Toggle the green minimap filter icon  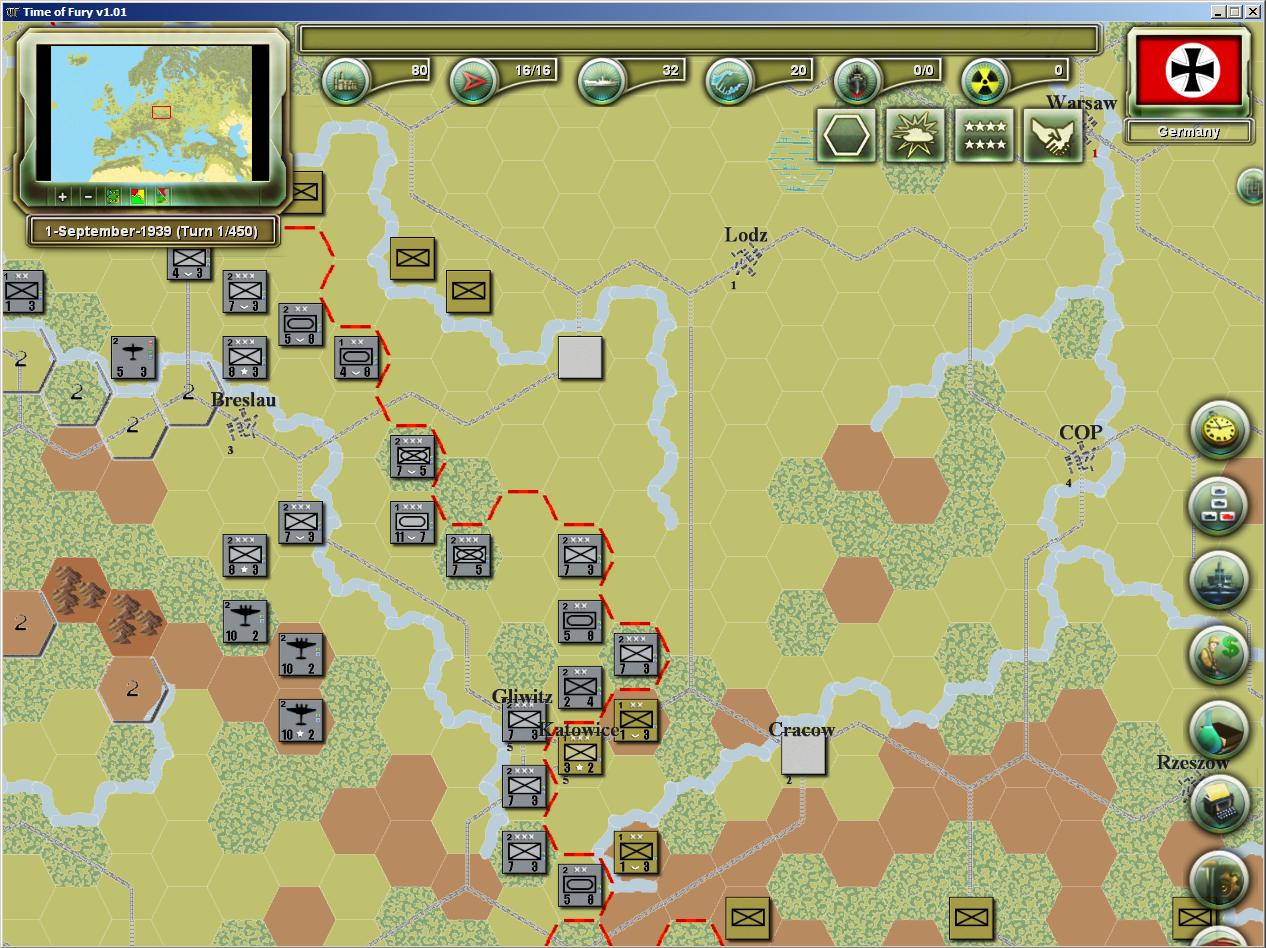(x=112, y=196)
